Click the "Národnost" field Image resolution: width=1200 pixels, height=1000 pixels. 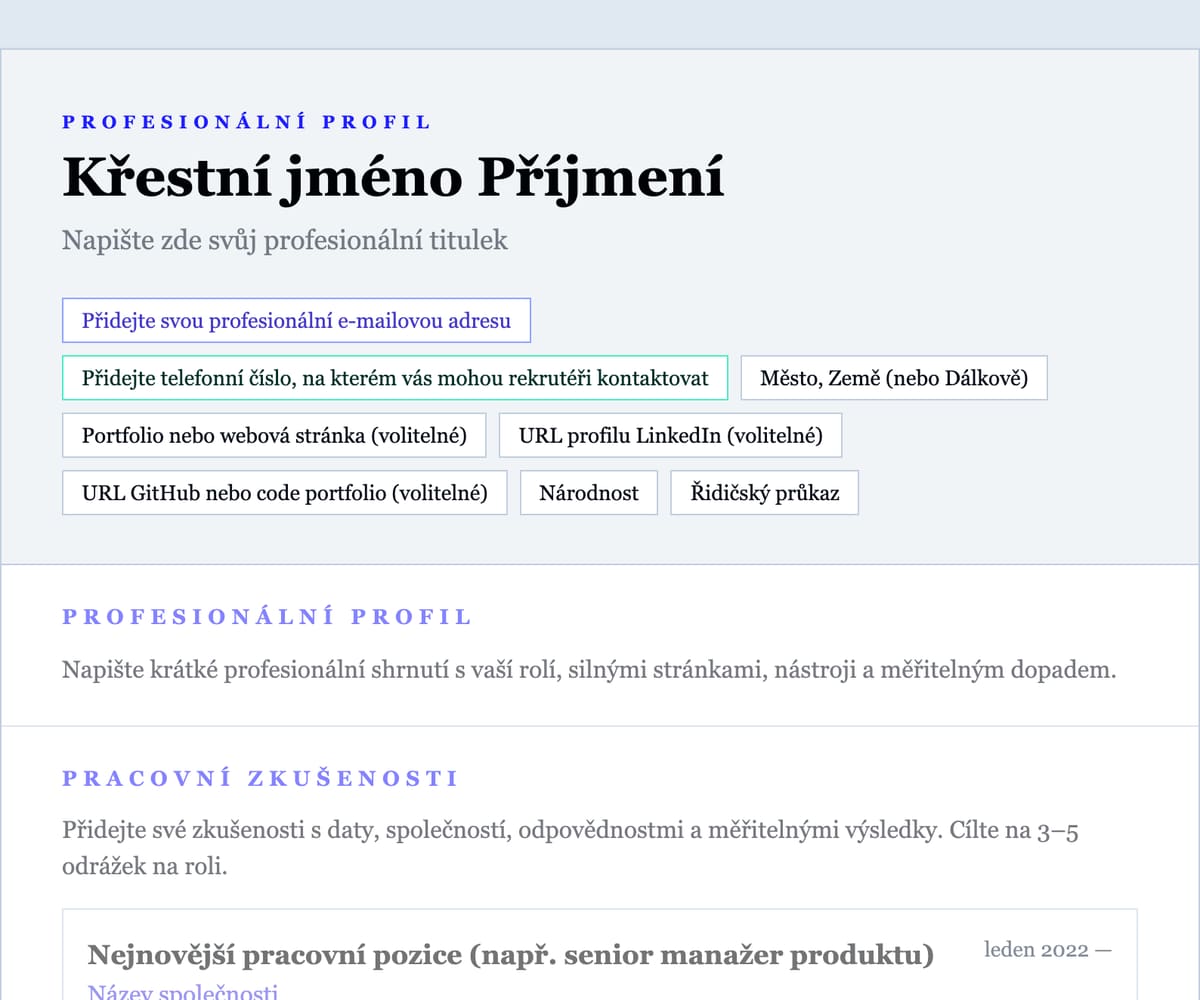pyautogui.click(x=588, y=492)
